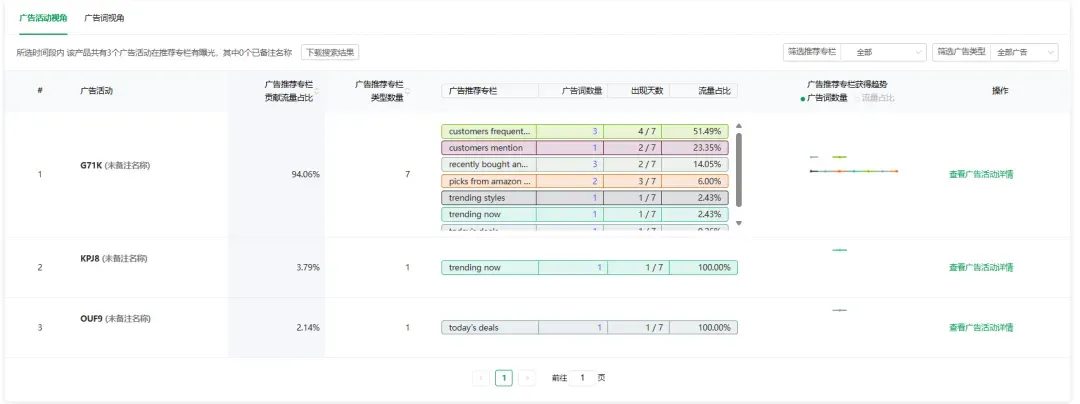The width and height of the screenshot is (1080, 404).
Task: Click the OUF9 campaign name
Action: tap(91, 319)
